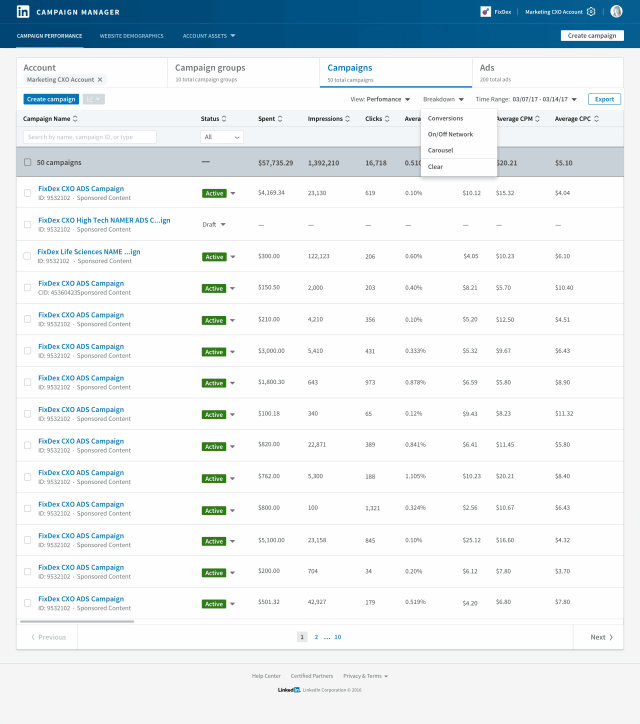Click the greyed bulk action icon beside Create campaign
Viewport: 640px width, 724px height.
click(x=94, y=99)
